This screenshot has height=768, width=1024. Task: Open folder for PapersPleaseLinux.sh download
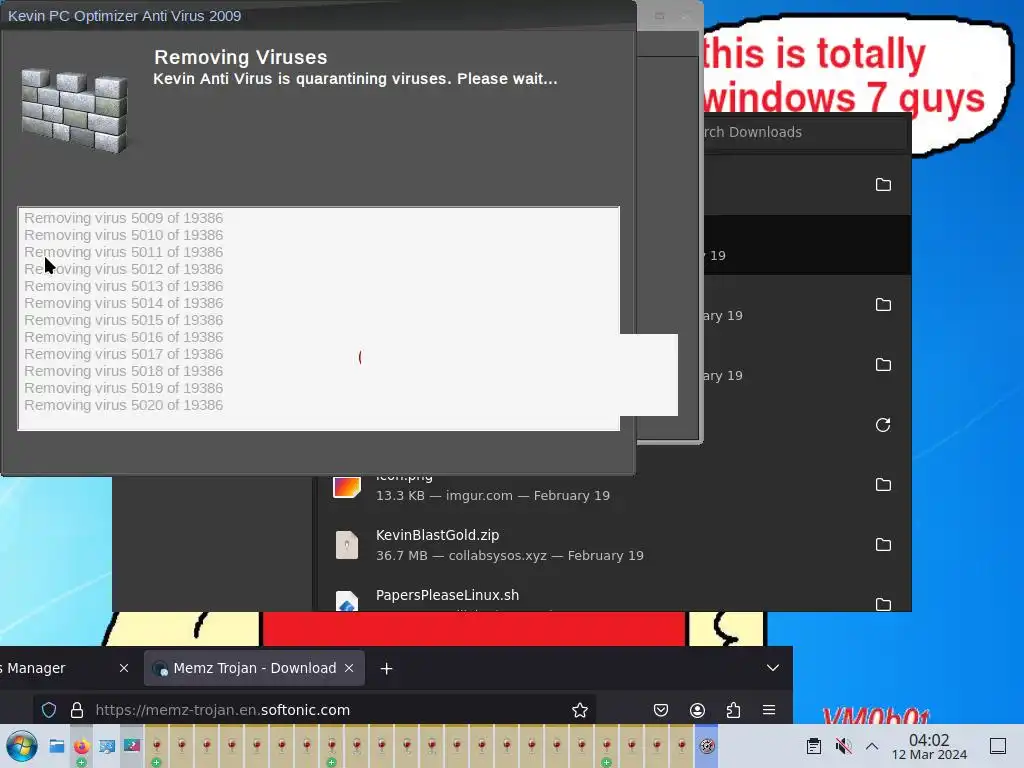(883, 604)
